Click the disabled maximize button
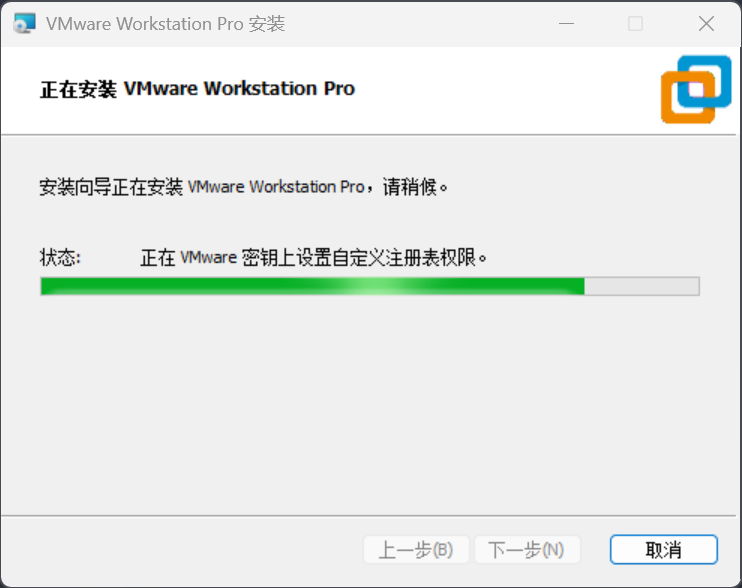The height and width of the screenshot is (588, 742). coord(635,23)
